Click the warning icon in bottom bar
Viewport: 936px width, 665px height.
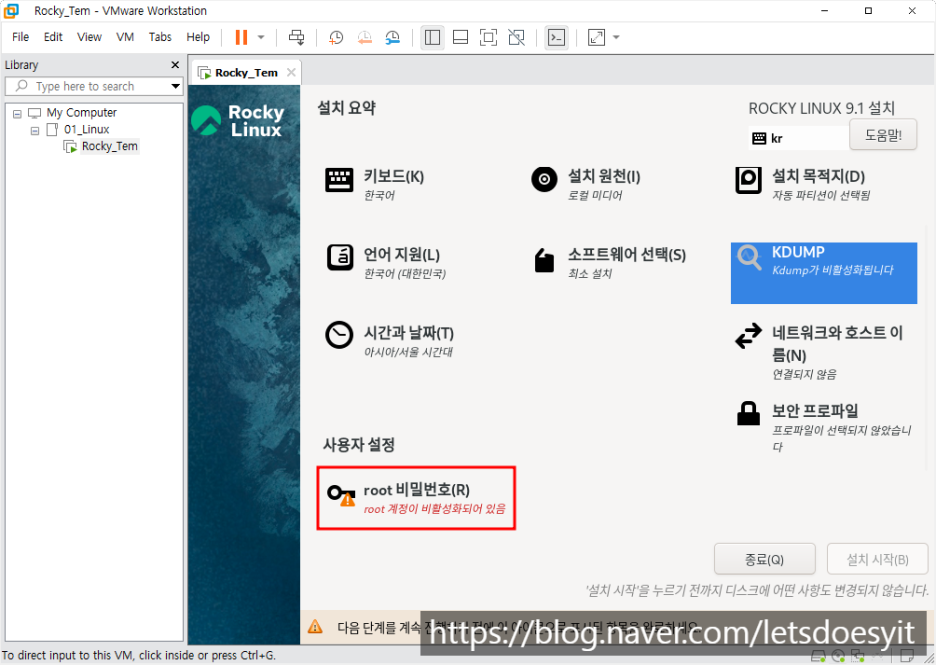(x=315, y=627)
